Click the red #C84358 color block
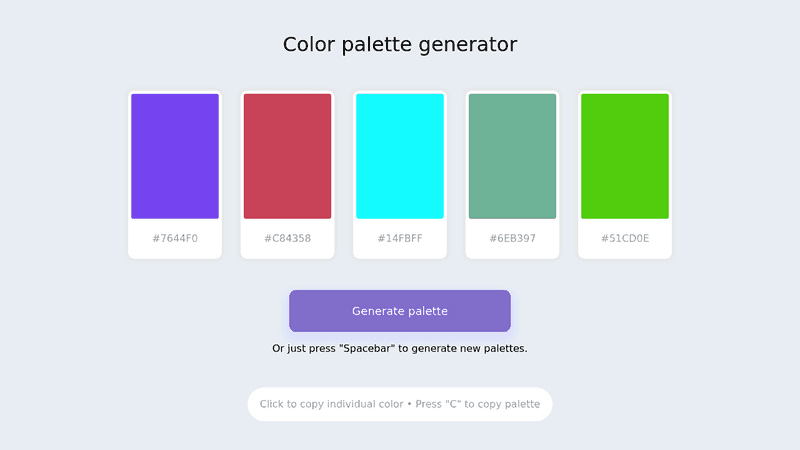The image size is (800, 450). click(287, 156)
